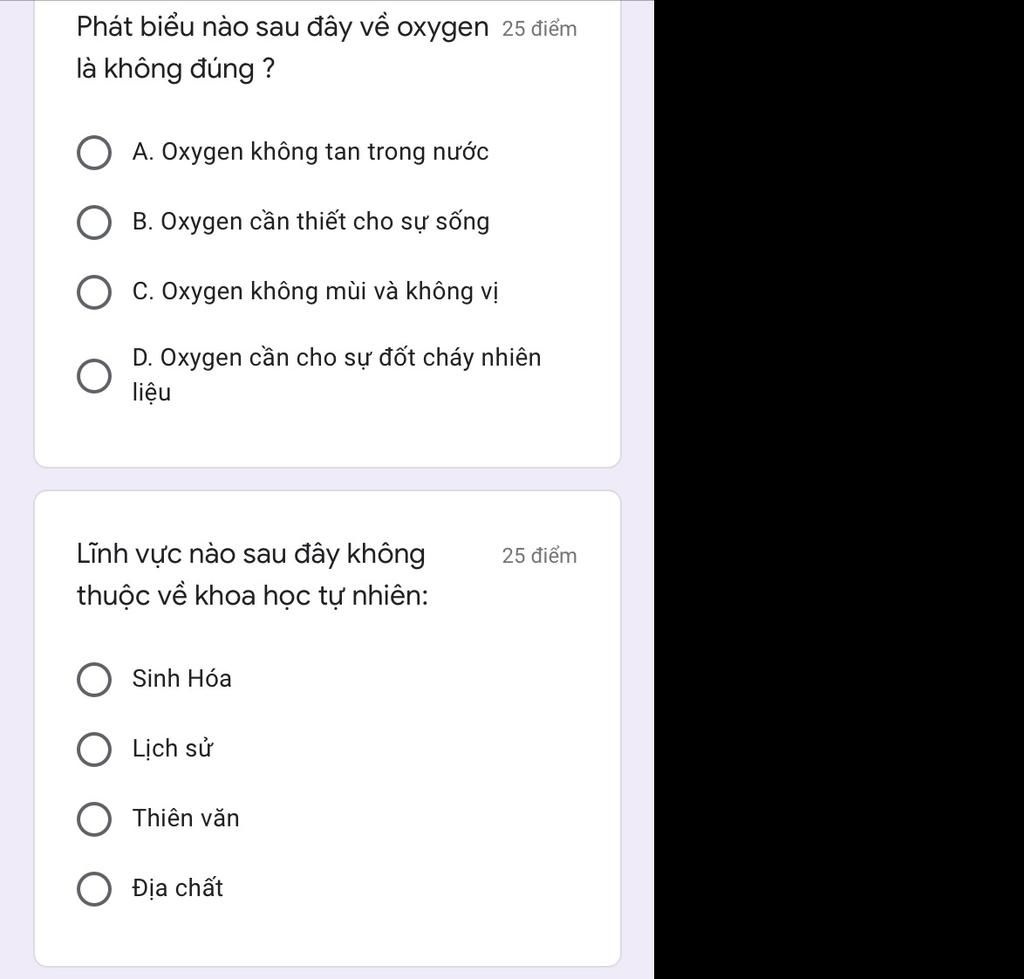Pick radio button for D. Oxygen cần cho sự đốt cháy
This screenshot has height=979, width=1024.
pyautogui.click(x=94, y=376)
